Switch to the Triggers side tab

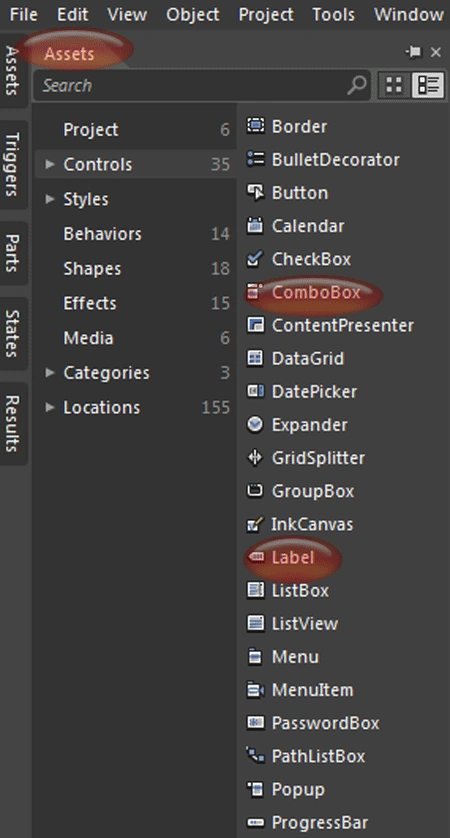[12, 165]
